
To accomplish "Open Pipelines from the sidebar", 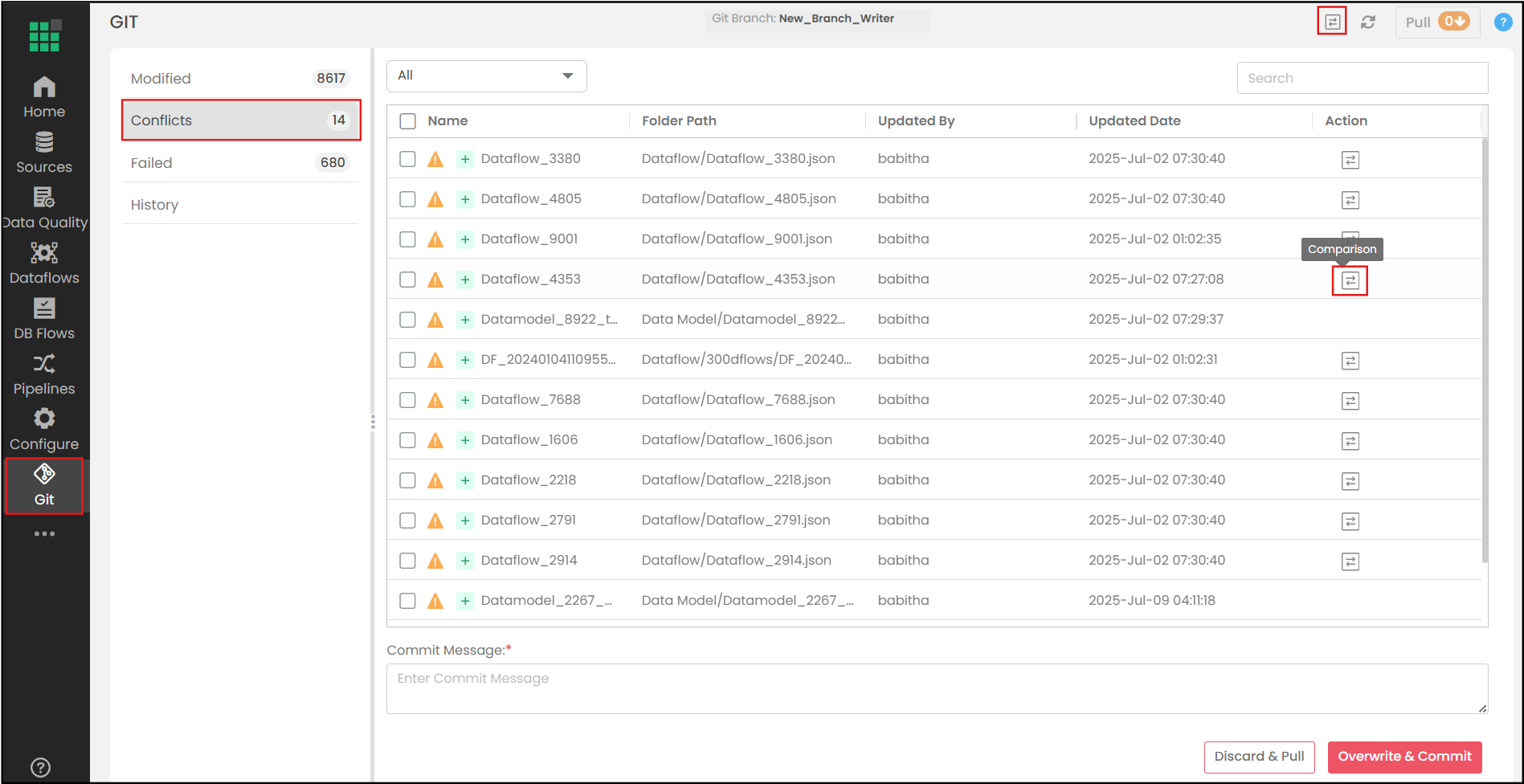I will (44, 374).
